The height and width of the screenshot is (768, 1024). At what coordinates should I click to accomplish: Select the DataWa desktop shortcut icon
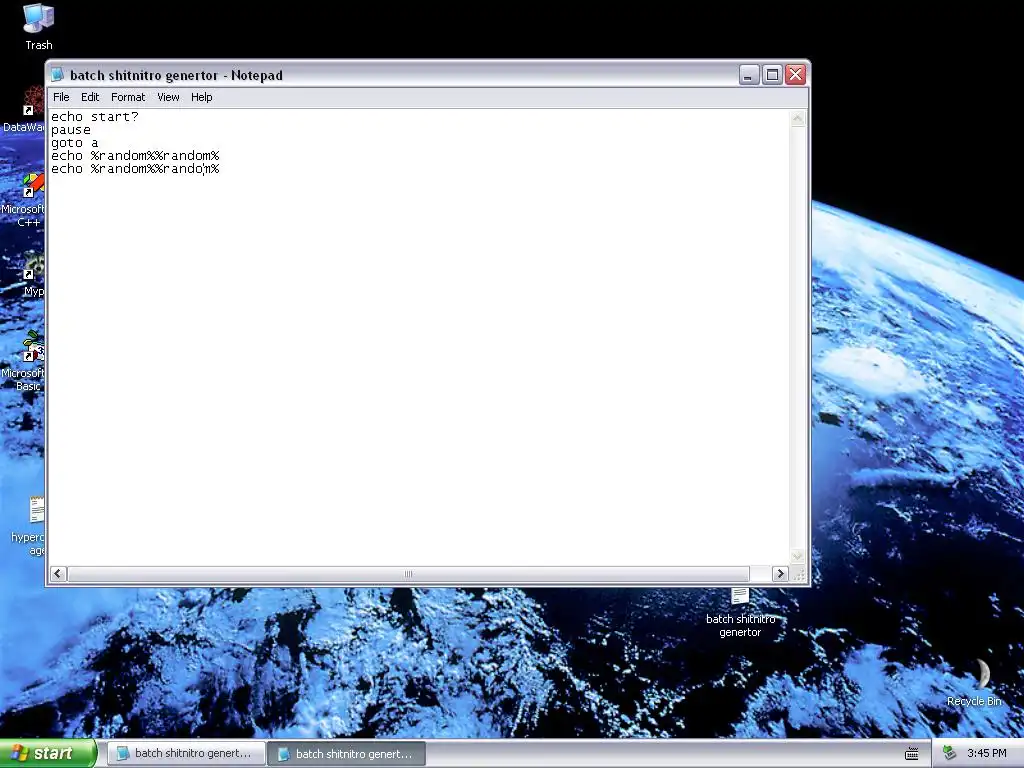[x=24, y=110]
